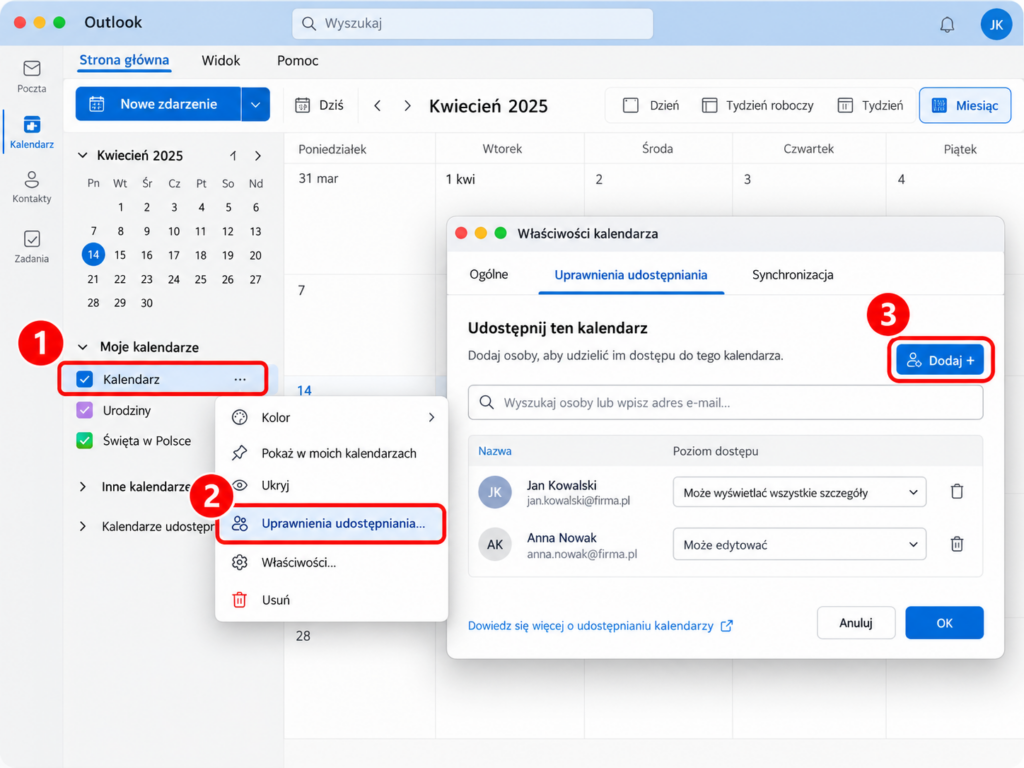The height and width of the screenshot is (768, 1024).
Task: Delete Jan Kowalski's sharing permission
Action: [x=957, y=491]
